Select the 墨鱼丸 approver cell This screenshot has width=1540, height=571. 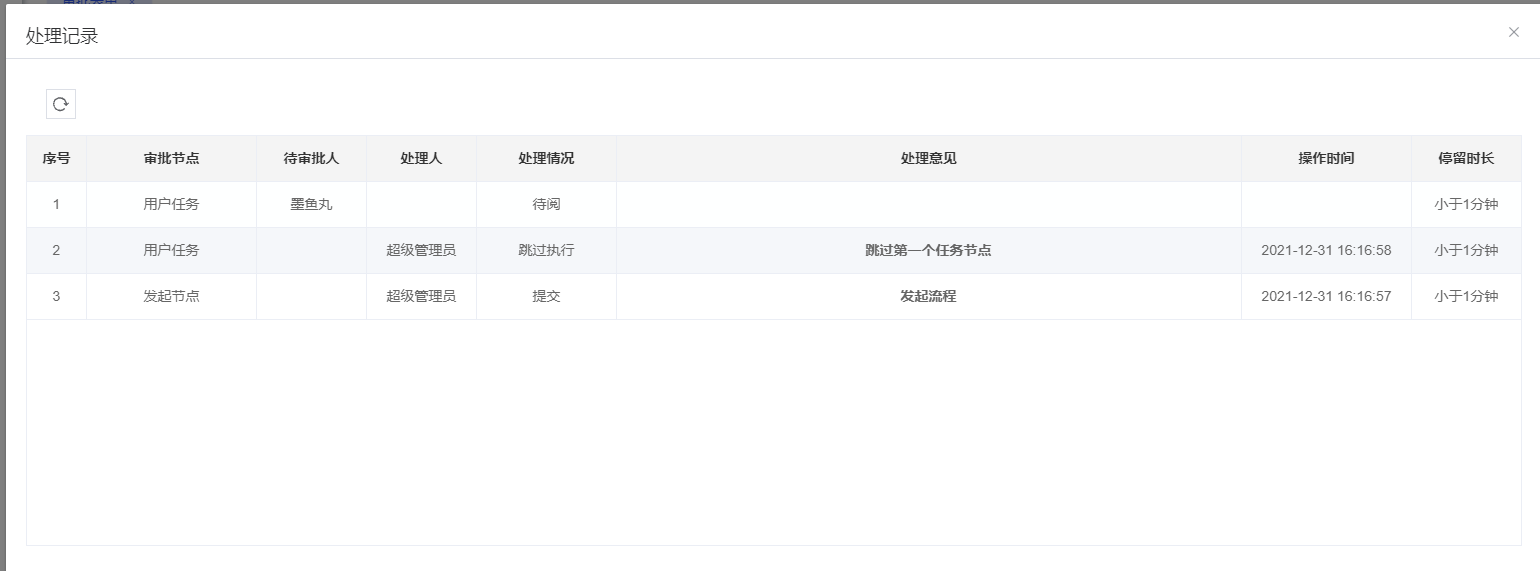point(311,204)
